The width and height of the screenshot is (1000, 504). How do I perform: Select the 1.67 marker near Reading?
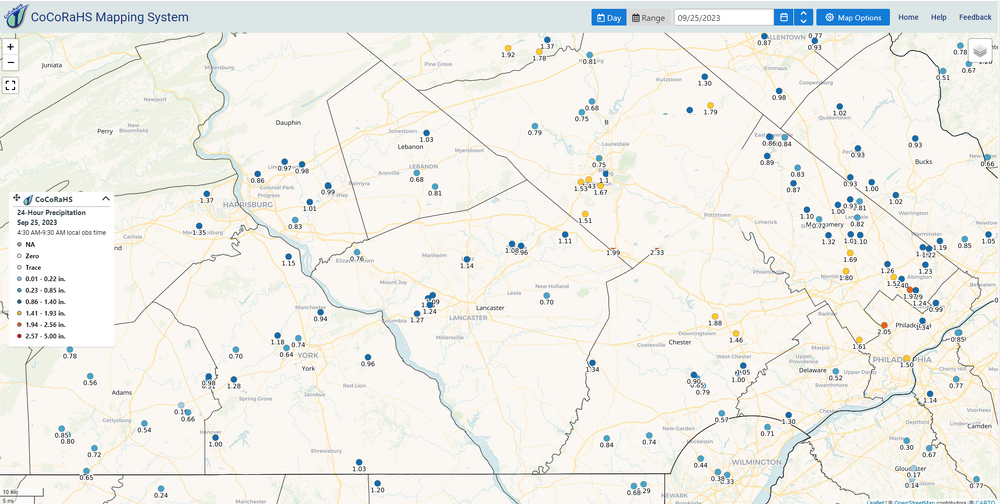[x=600, y=186]
